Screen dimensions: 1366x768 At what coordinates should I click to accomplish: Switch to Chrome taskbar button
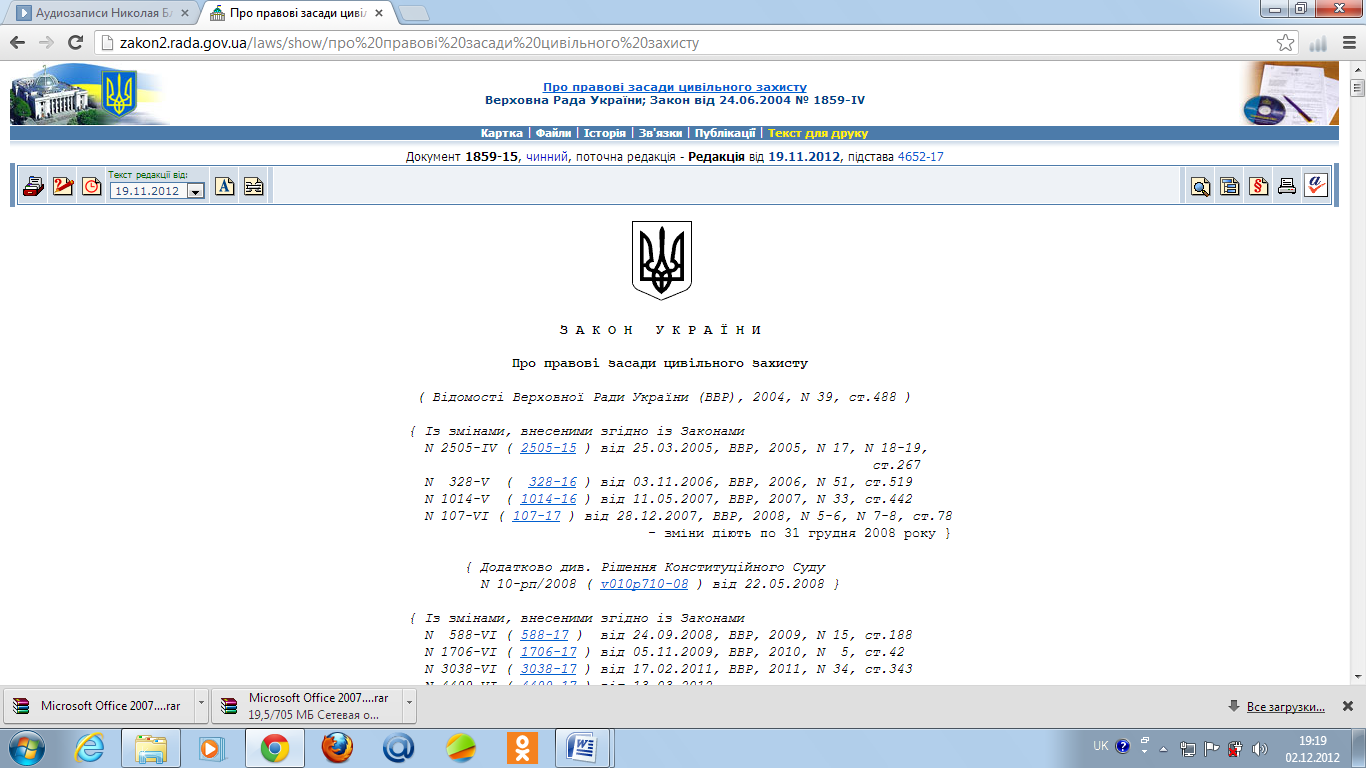click(275, 748)
